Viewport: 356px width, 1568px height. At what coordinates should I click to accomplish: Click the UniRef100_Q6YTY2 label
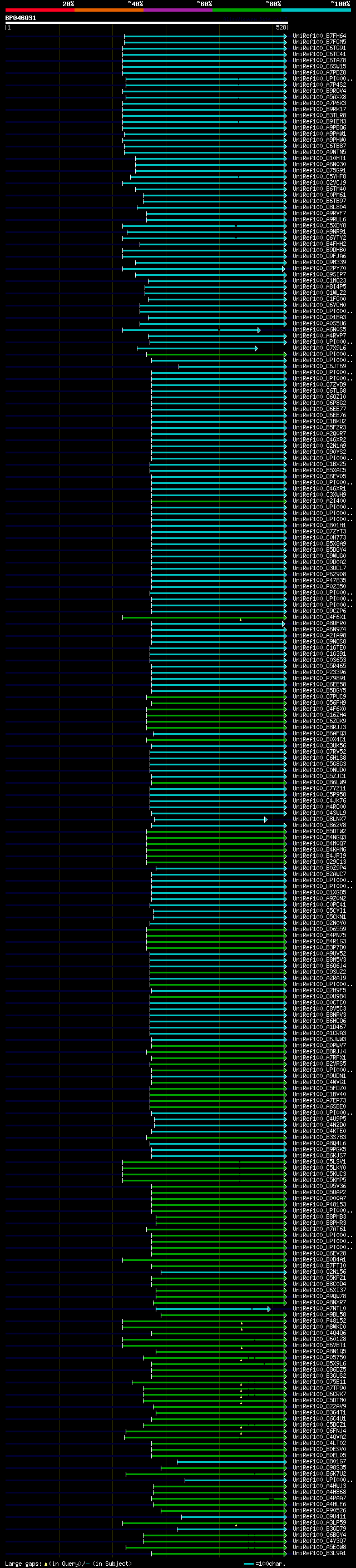tap(319, 238)
